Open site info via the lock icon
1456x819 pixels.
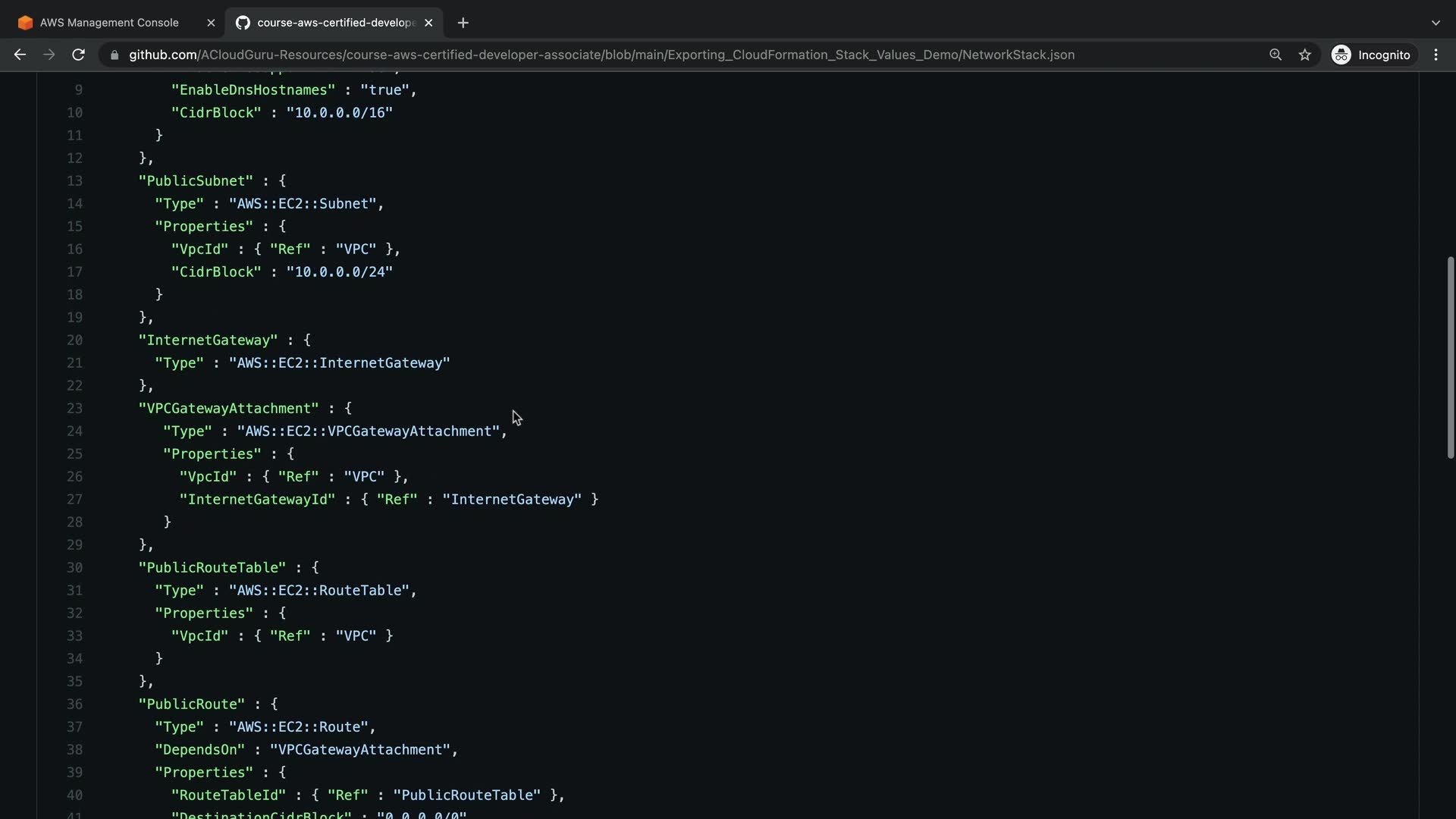(115, 55)
